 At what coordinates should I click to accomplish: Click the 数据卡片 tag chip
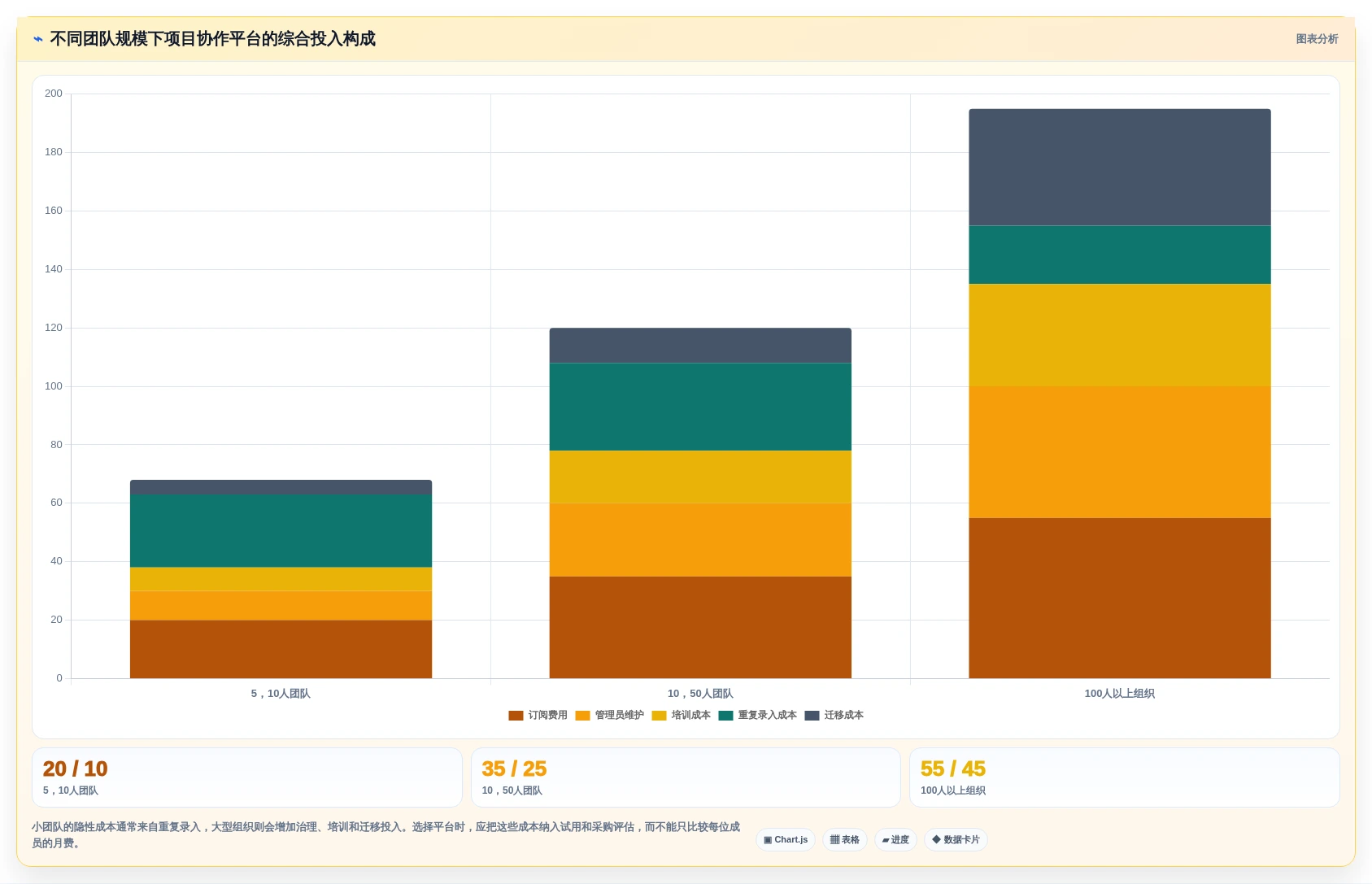tap(956, 839)
